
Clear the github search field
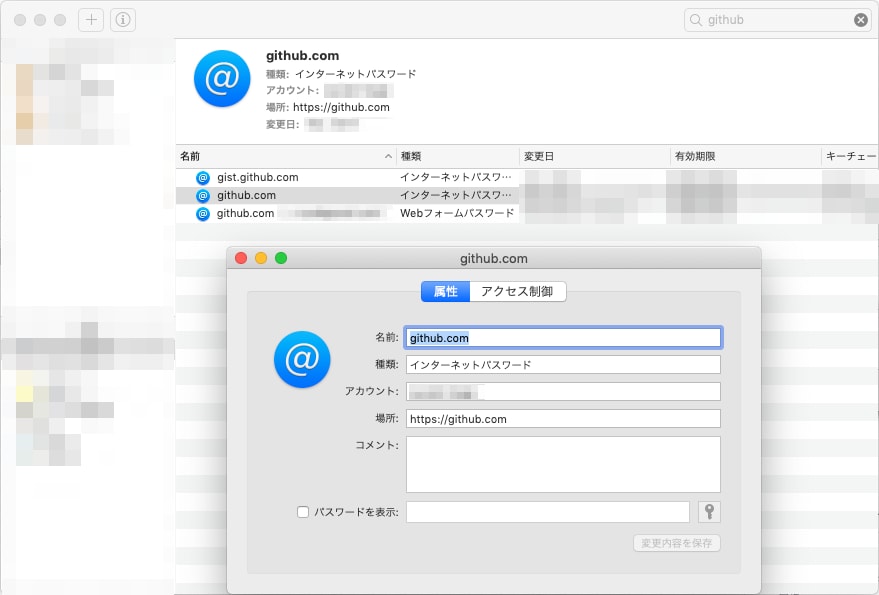click(861, 20)
